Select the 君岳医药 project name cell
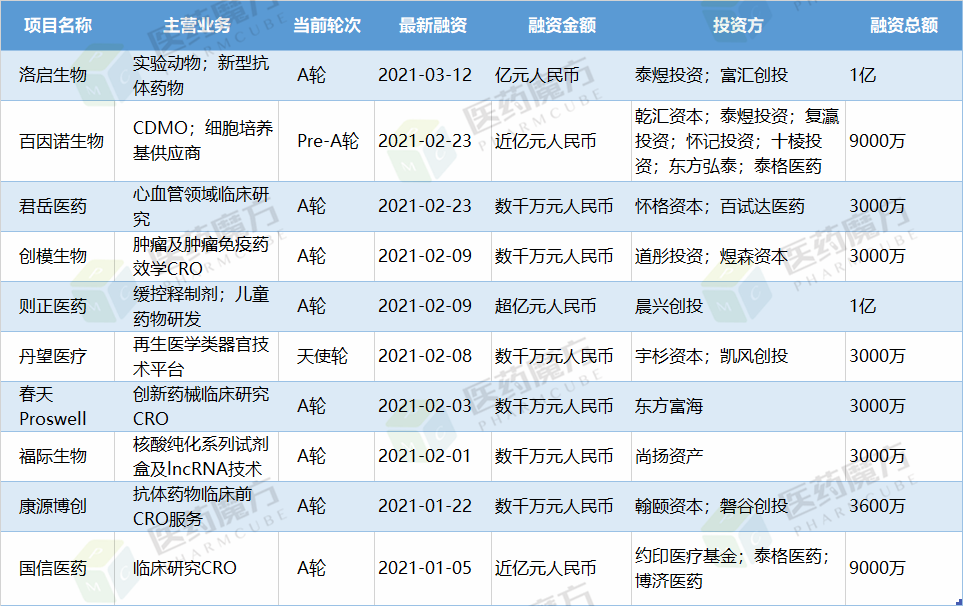 58,206
